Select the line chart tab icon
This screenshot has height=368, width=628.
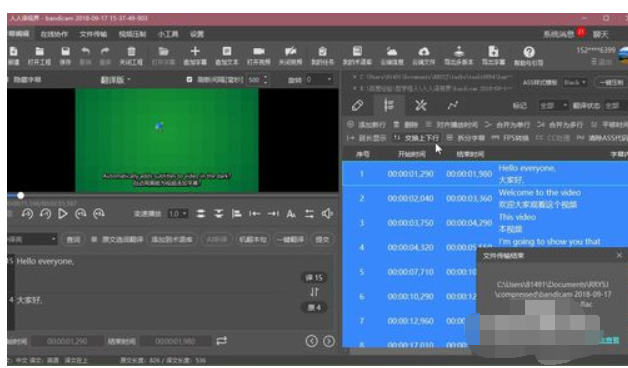tap(453, 105)
